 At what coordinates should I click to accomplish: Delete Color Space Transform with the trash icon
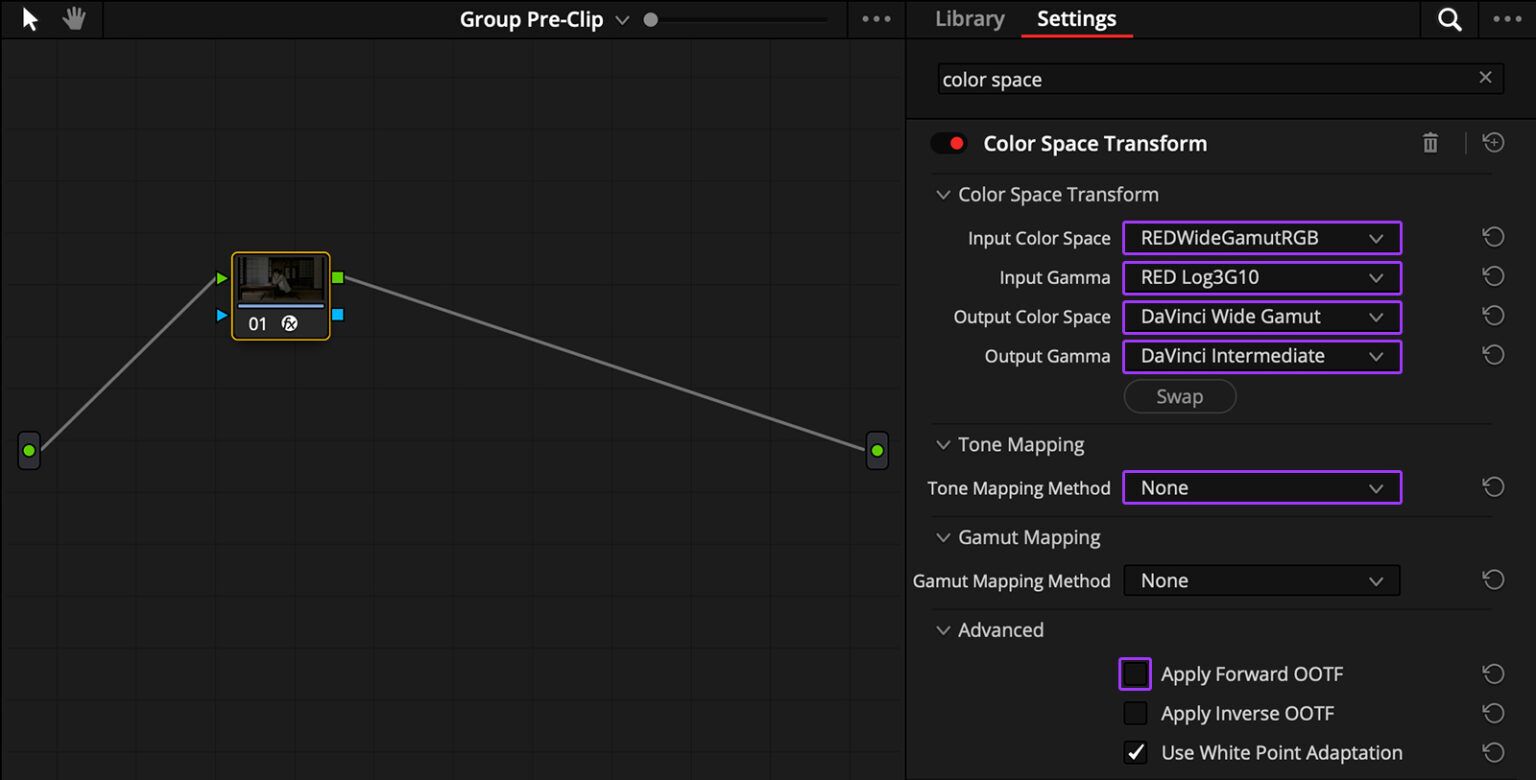click(1429, 143)
